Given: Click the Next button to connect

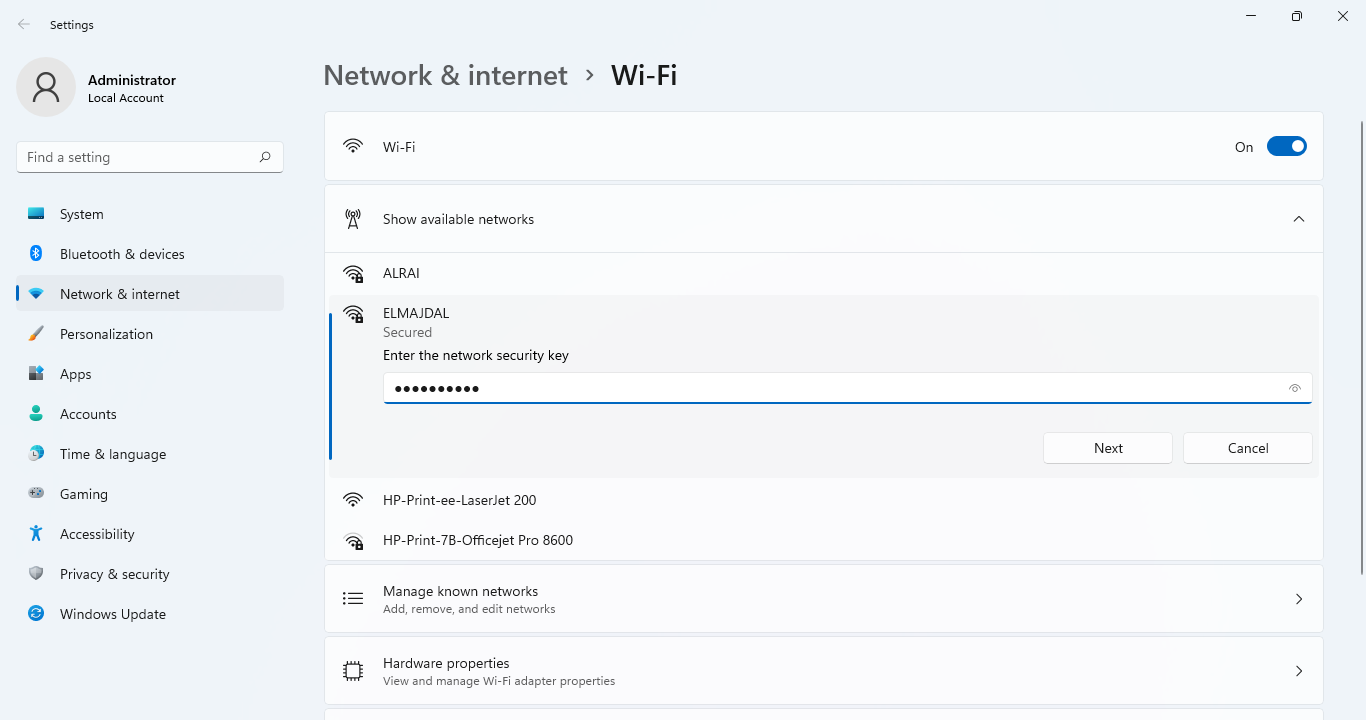Looking at the screenshot, I should click(x=1107, y=447).
